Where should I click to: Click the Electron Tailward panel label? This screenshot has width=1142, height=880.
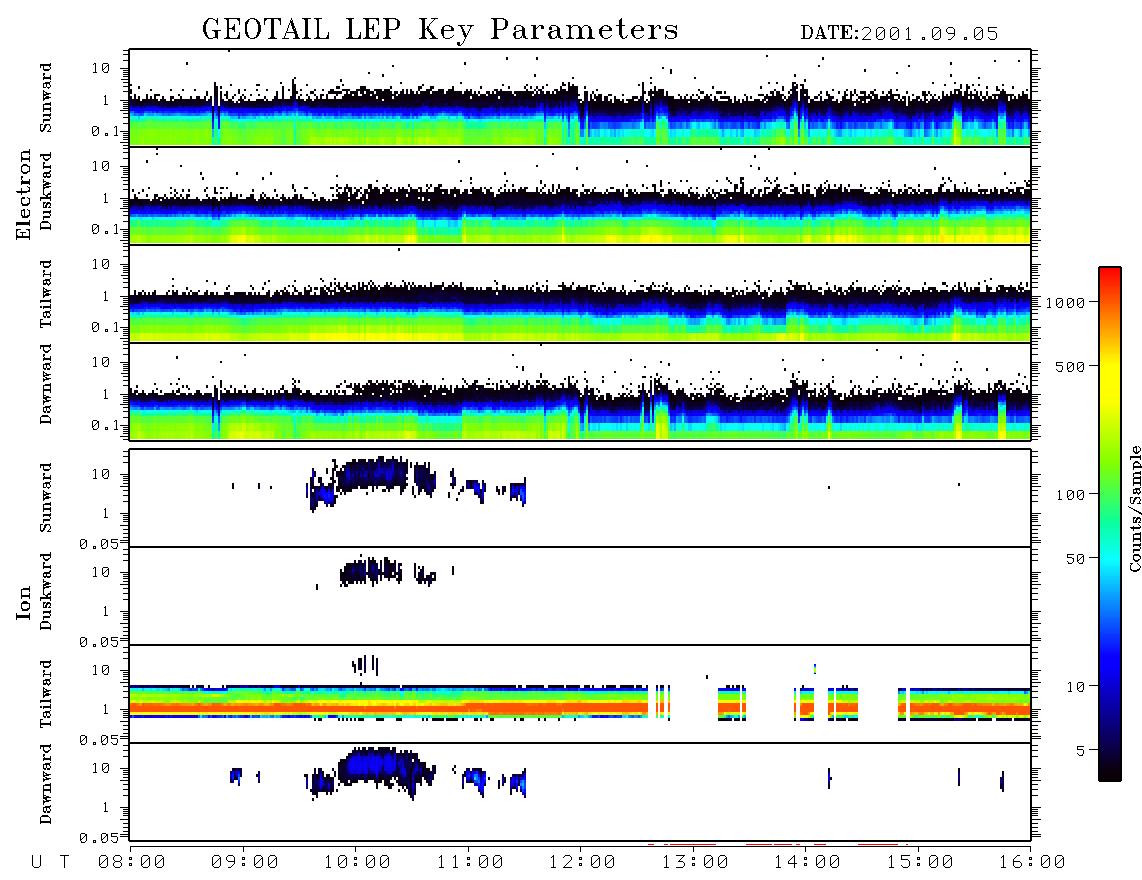pyautogui.click(x=46, y=293)
